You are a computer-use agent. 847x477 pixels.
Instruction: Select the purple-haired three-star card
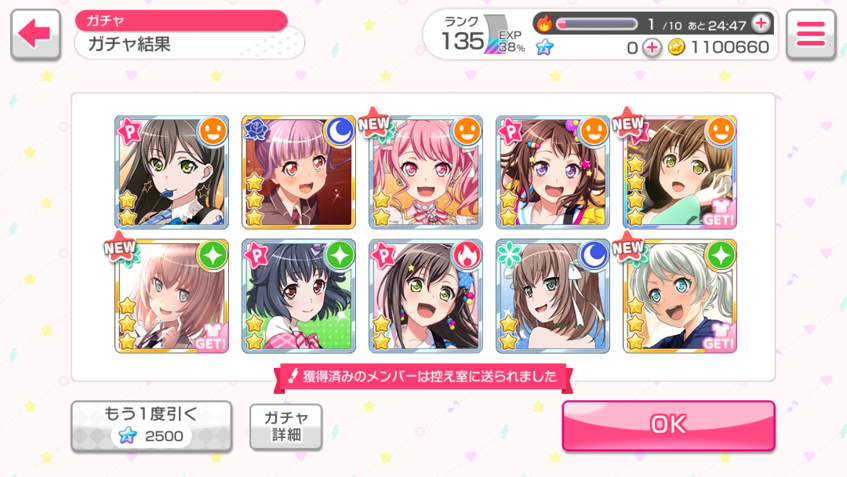[298, 172]
